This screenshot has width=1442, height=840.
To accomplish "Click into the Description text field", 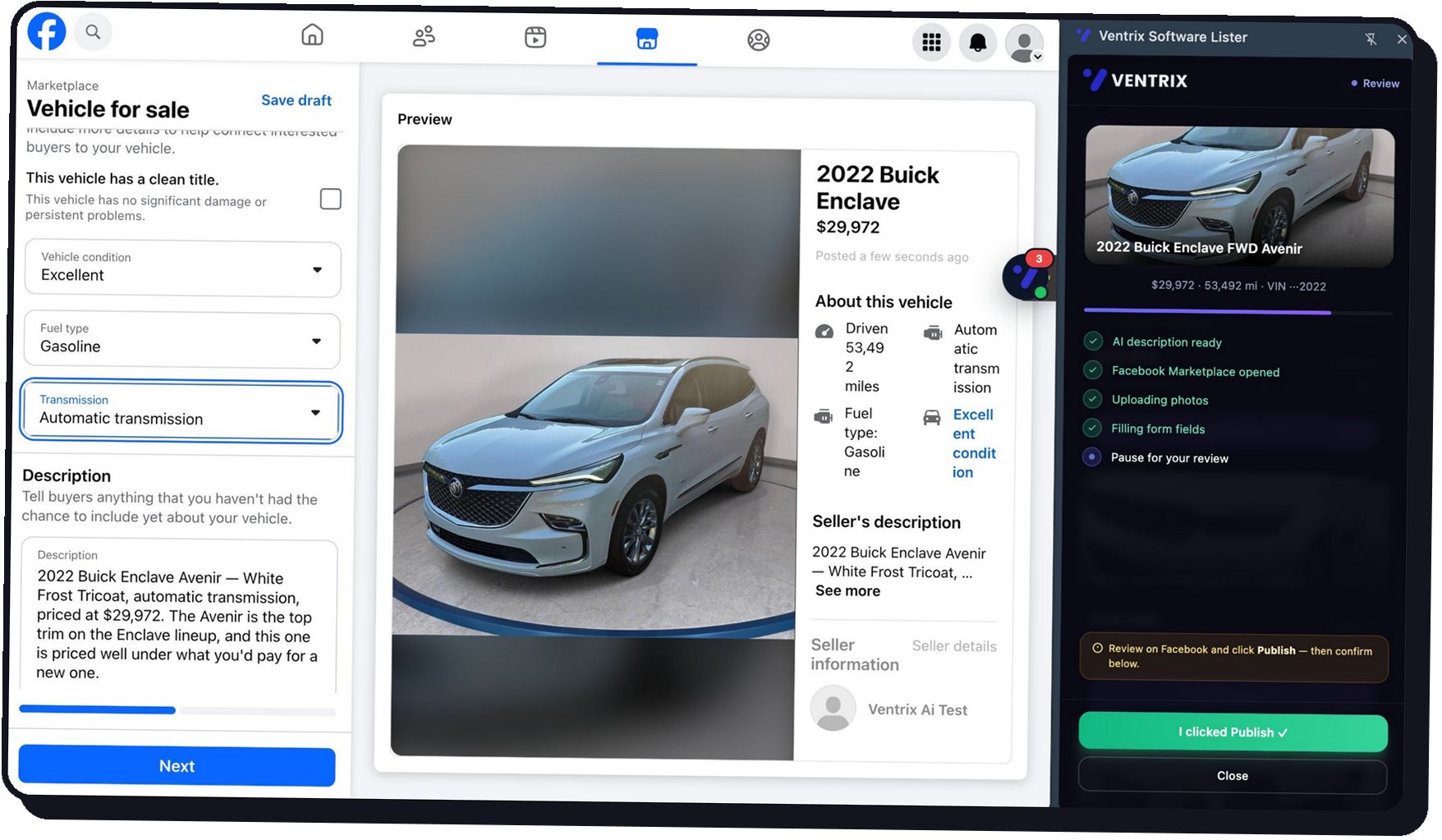I will tap(178, 617).
